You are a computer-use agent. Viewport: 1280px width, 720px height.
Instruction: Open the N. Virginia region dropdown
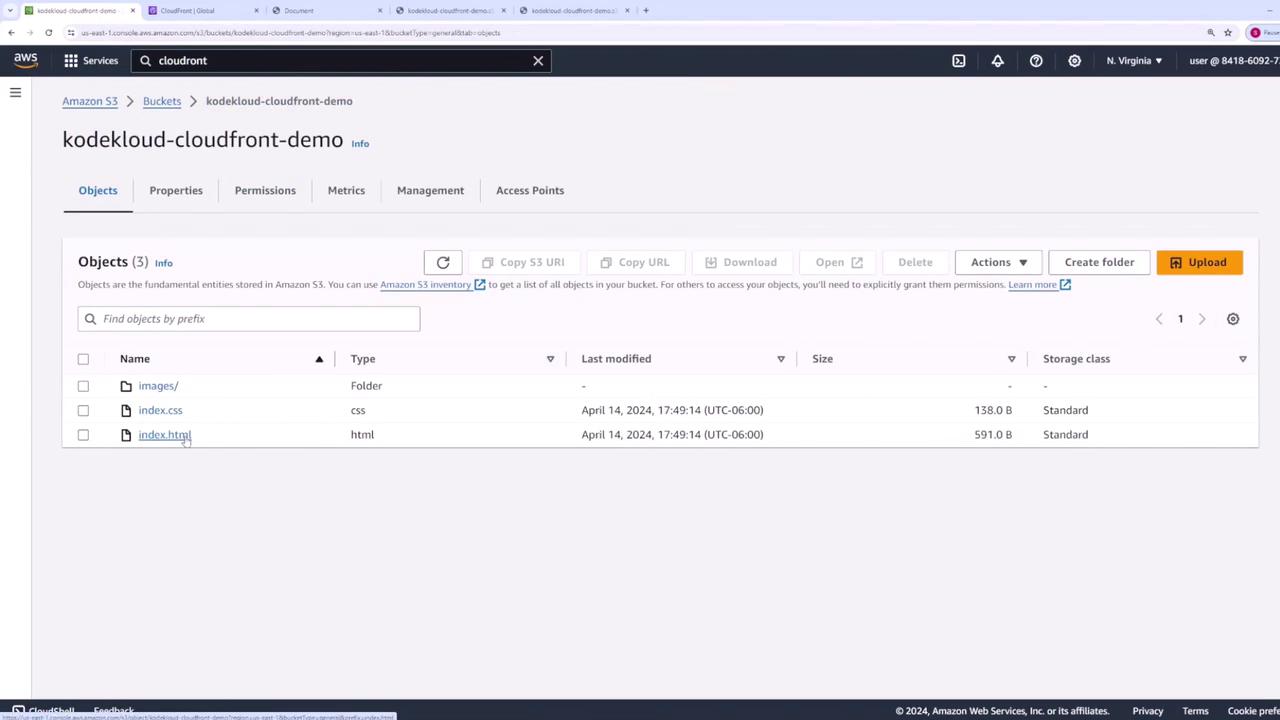click(1134, 61)
